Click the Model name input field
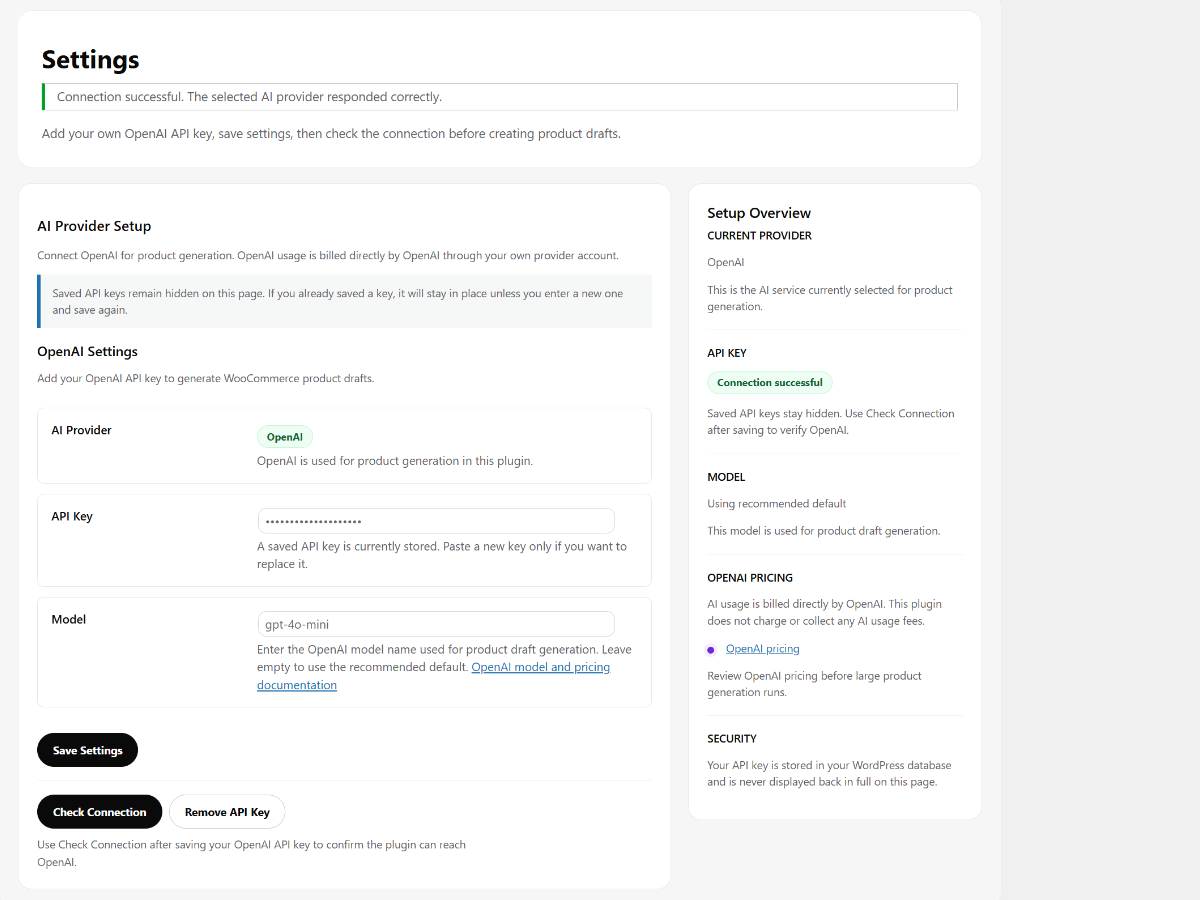The image size is (1200, 900). point(436,624)
